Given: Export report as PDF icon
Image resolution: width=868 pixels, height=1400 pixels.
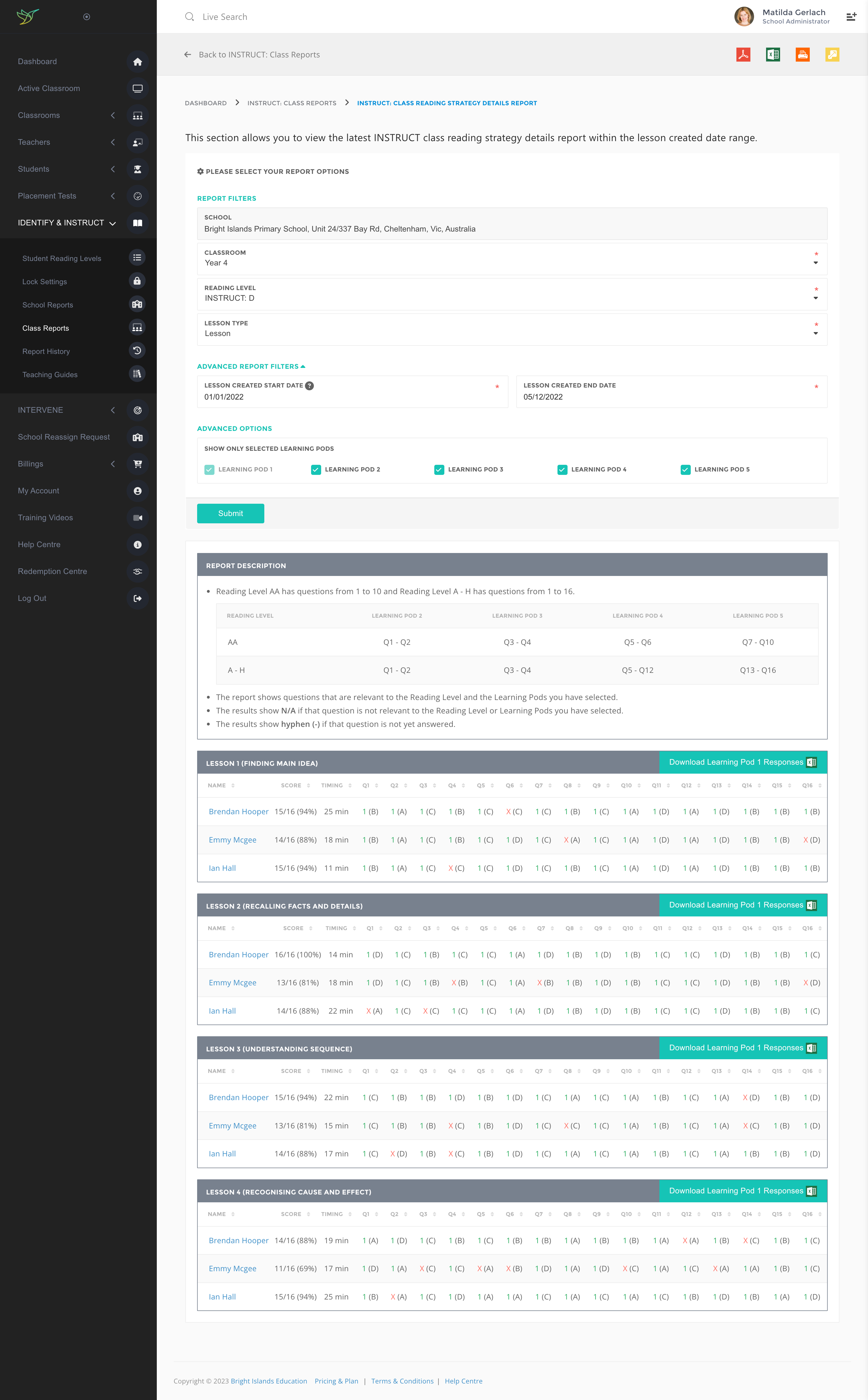Looking at the screenshot, I should click(x=743, y=55).
